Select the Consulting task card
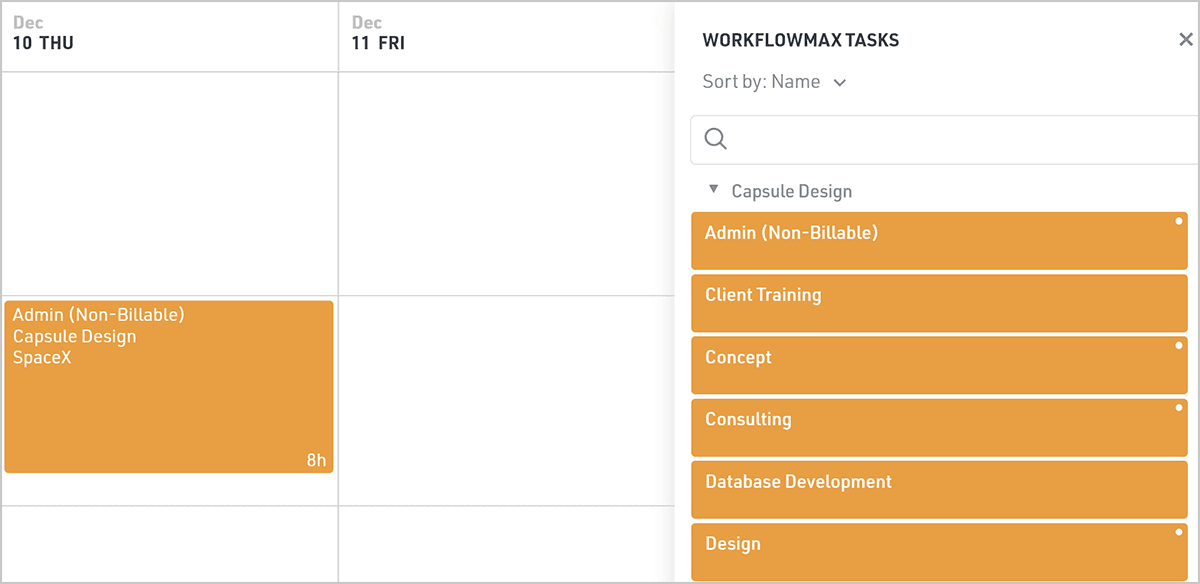 938,427
